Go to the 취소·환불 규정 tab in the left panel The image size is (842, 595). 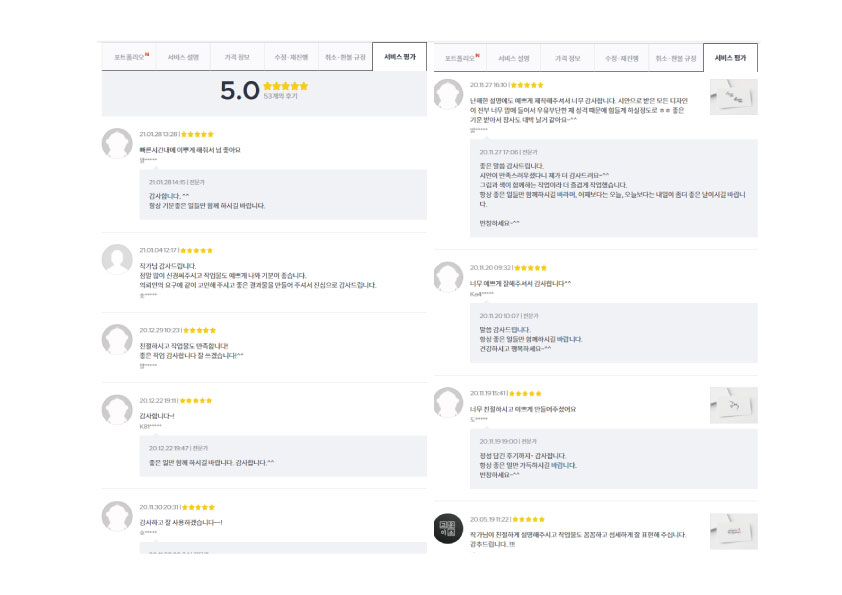pos(344,57)
